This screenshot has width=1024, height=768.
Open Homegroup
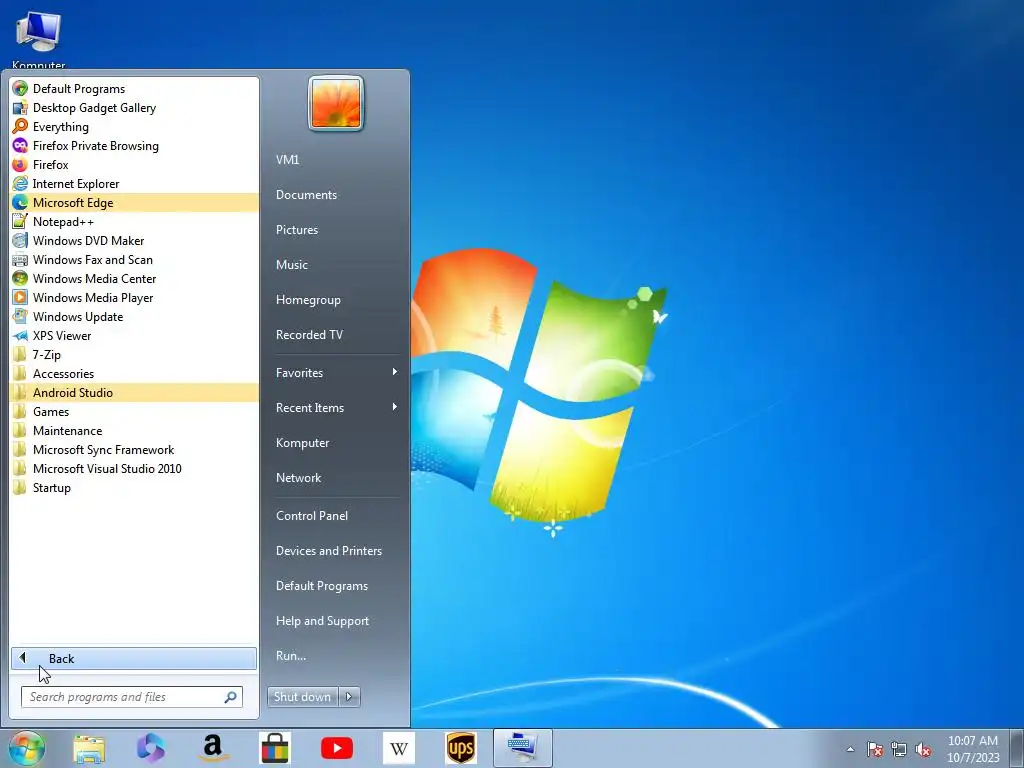pos(336,300)
